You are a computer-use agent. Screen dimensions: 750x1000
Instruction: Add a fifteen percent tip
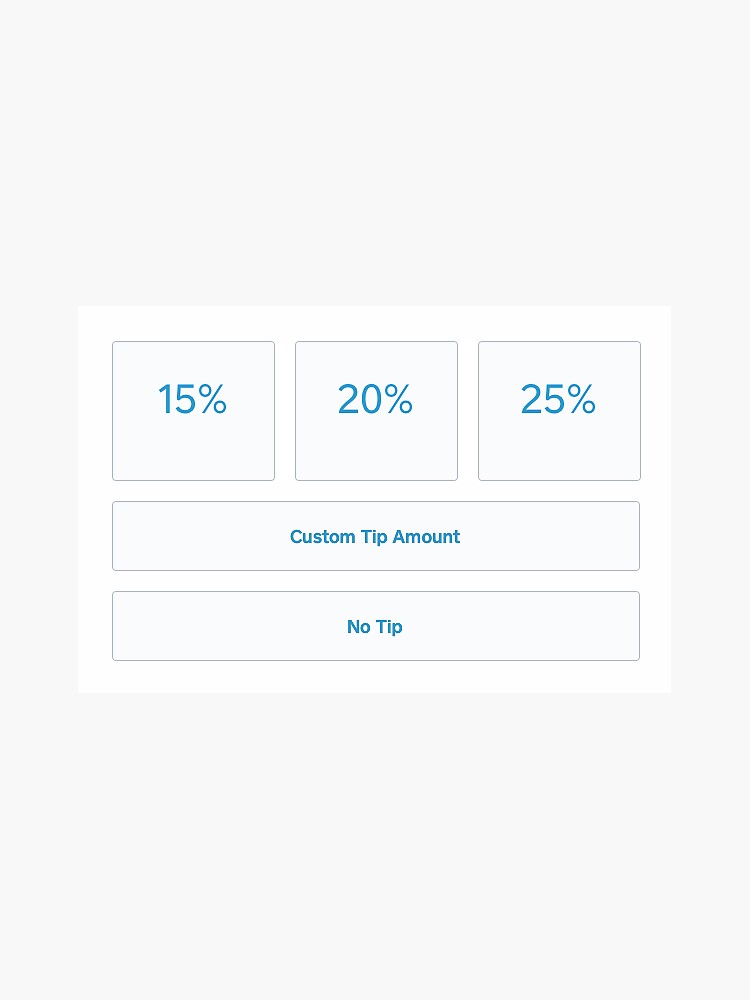(193, 410)
